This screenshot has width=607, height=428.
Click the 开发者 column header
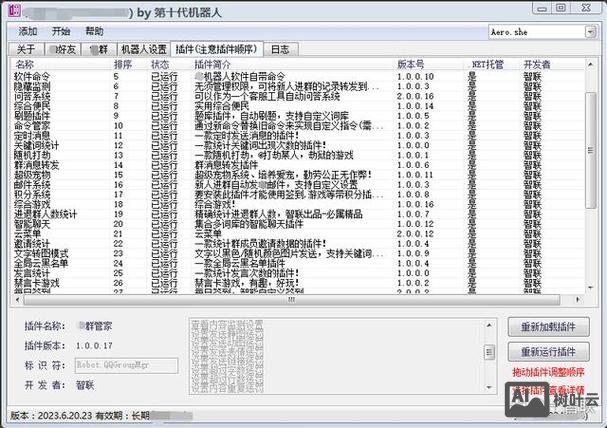[x=552, y=64]
